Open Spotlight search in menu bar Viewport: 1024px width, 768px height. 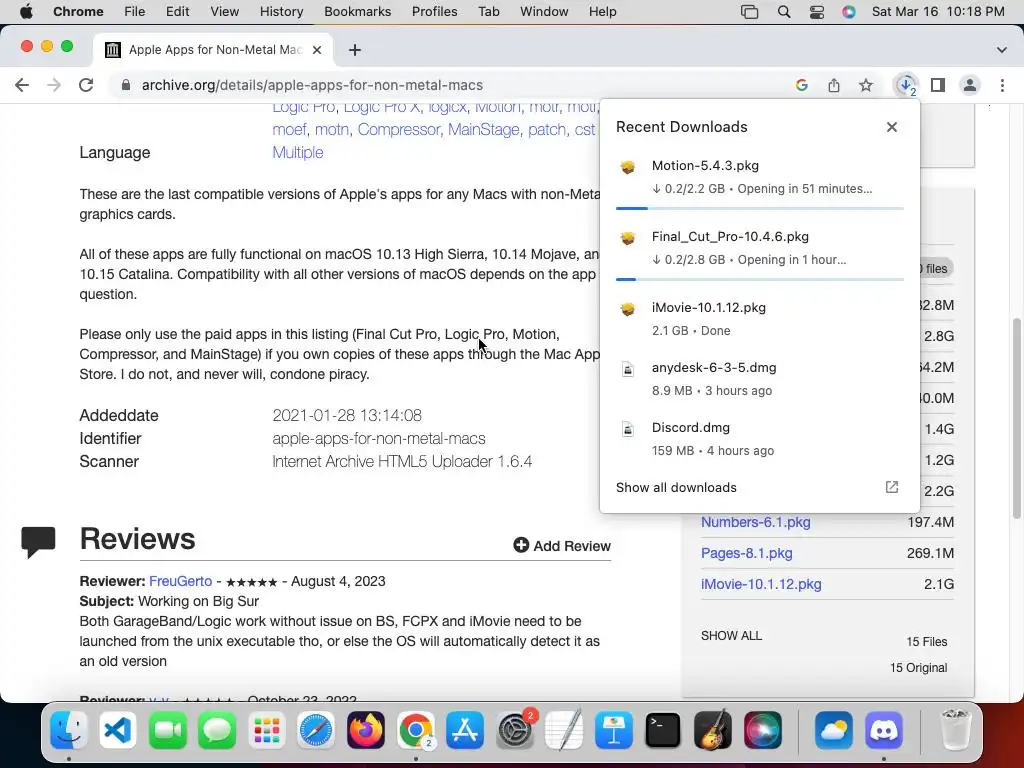[784, 12]
